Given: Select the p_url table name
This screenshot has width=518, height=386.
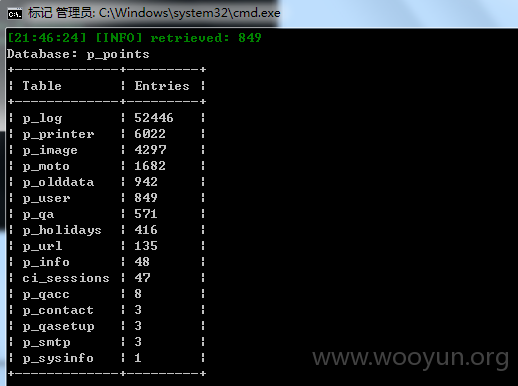Looking at the screenshot, I should [42, 246].
